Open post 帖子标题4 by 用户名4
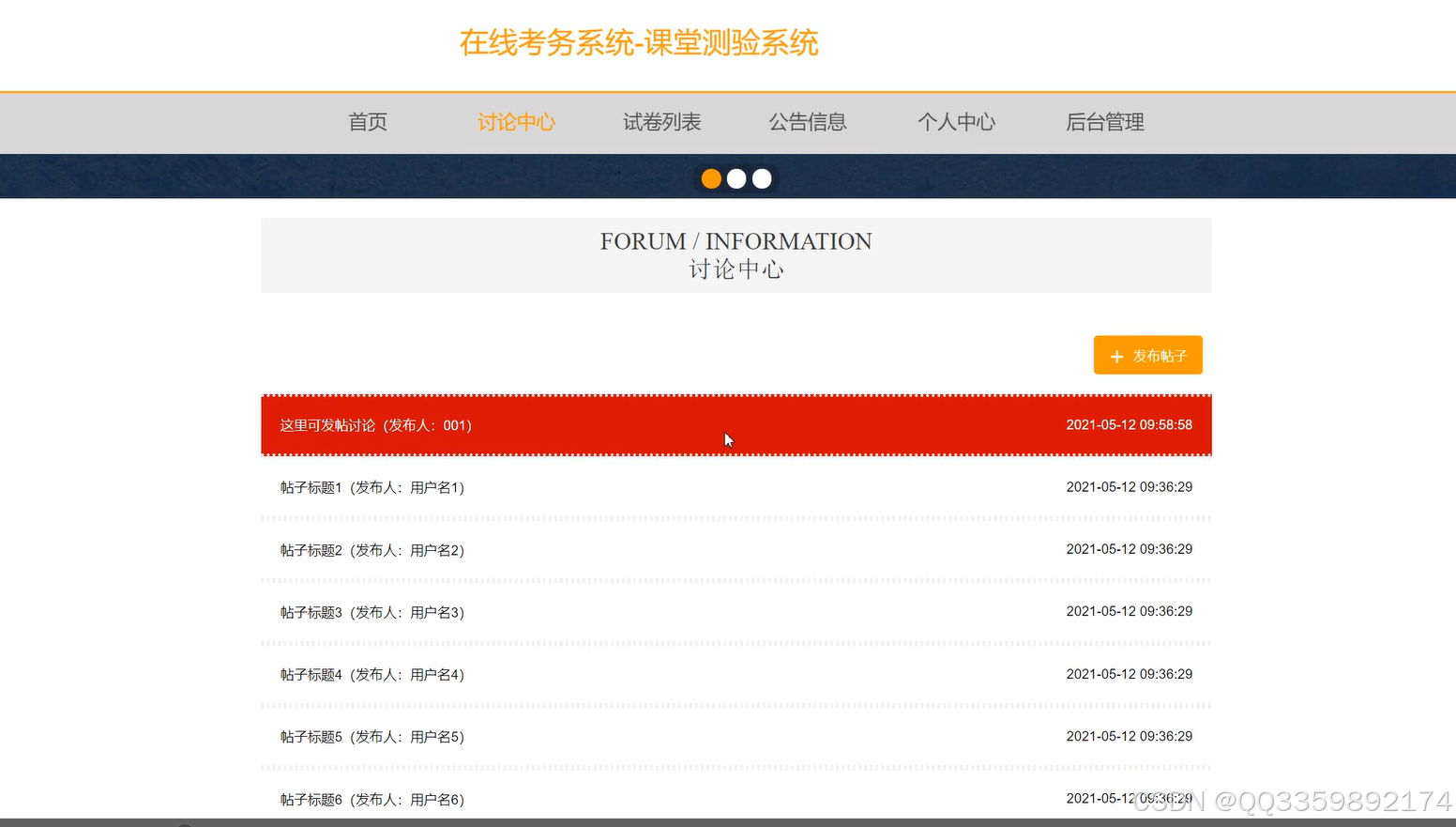 pyautogui.click(x=736, y=674)
